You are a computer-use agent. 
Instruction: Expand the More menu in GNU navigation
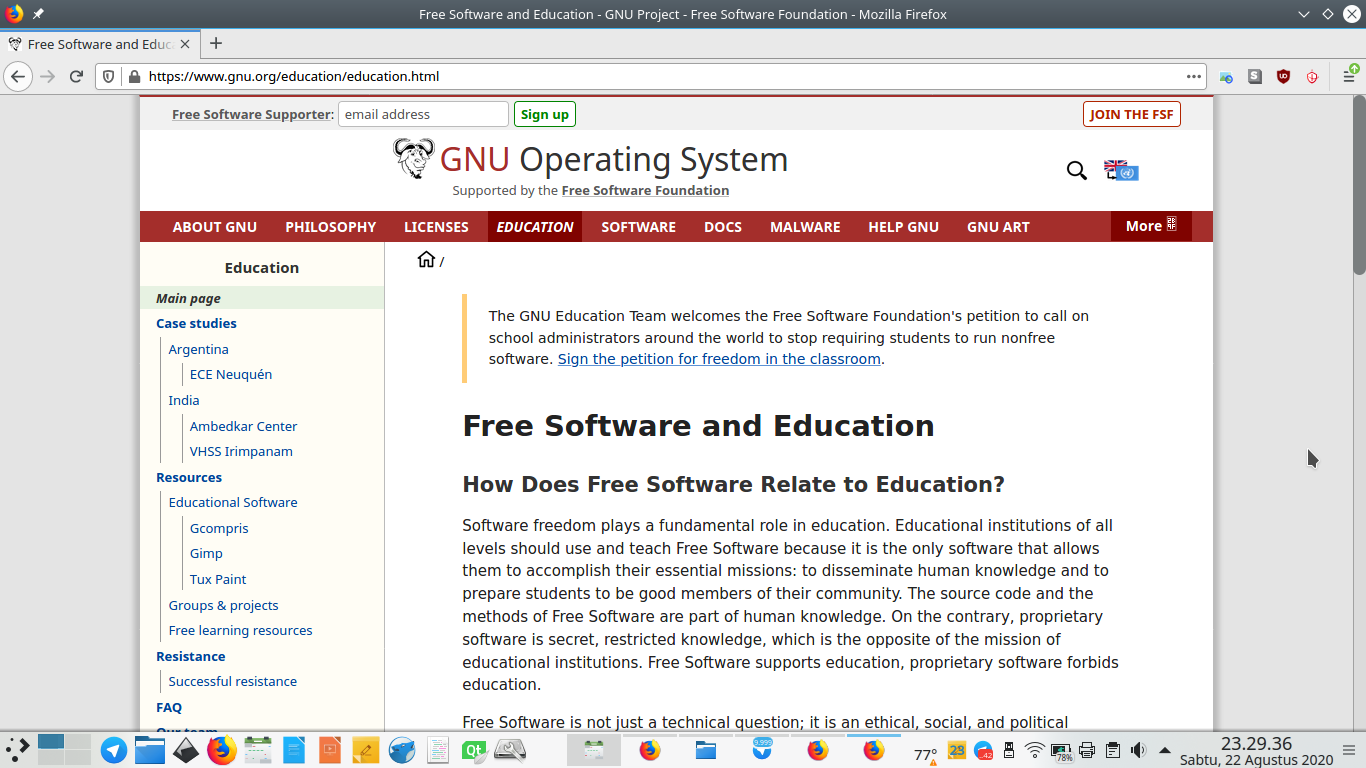click(x=1151, y=226)
